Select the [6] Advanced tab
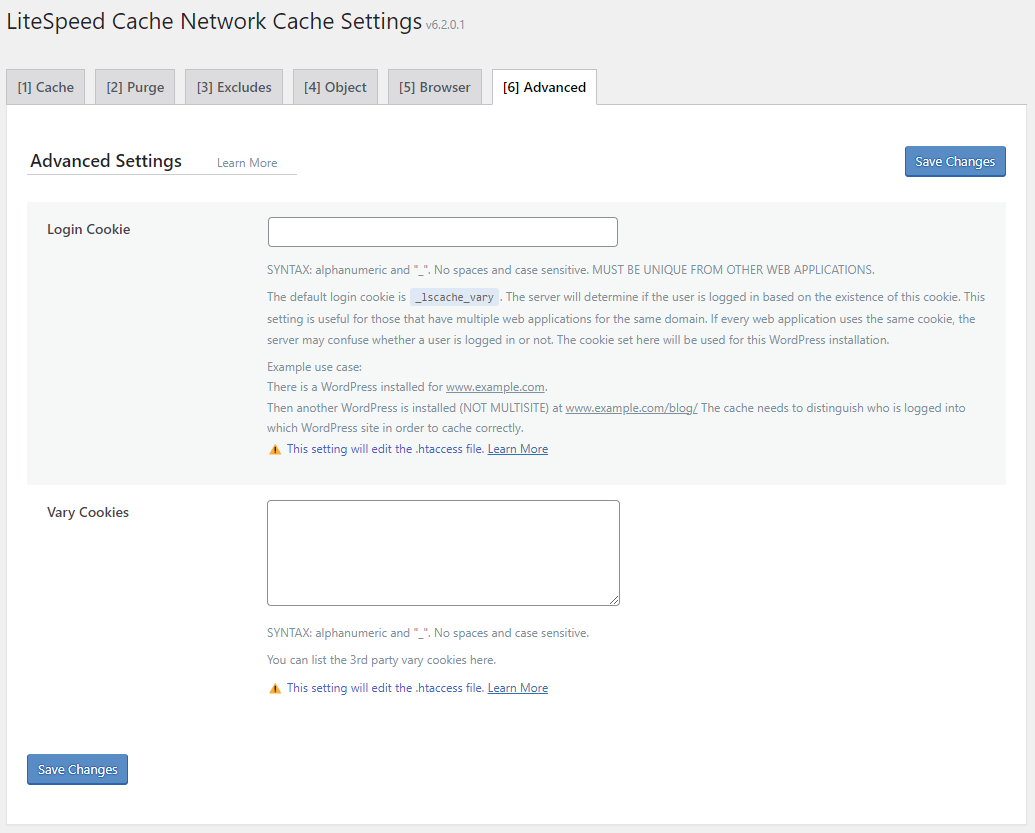1035x833 pixels. pyautogui.click(x=545, y=87)
